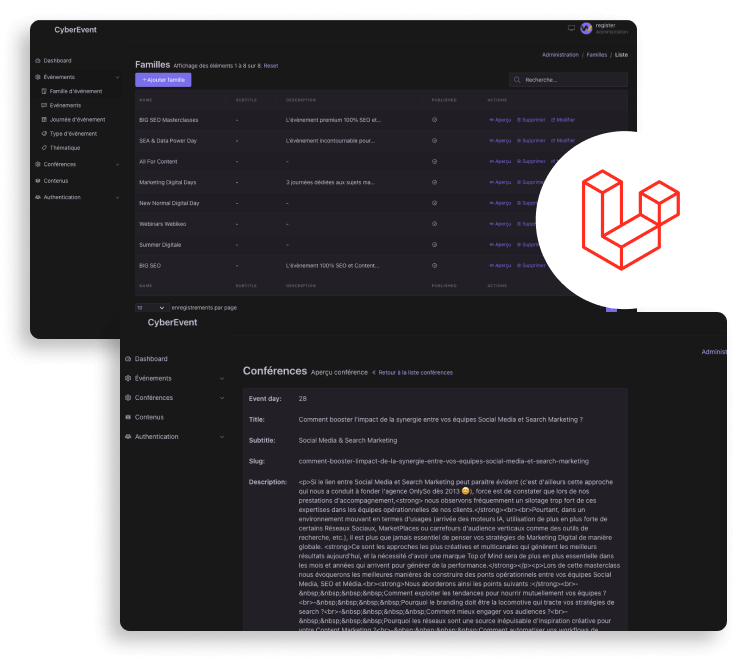Click Aperçu for the BIG SEO row

pos(500,265)
